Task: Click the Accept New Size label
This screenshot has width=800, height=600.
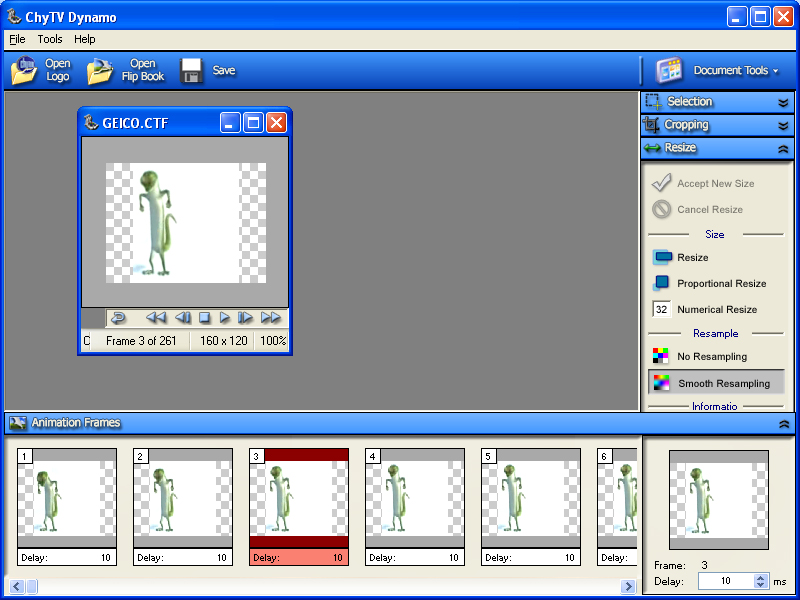Action: tap(715, 183)
